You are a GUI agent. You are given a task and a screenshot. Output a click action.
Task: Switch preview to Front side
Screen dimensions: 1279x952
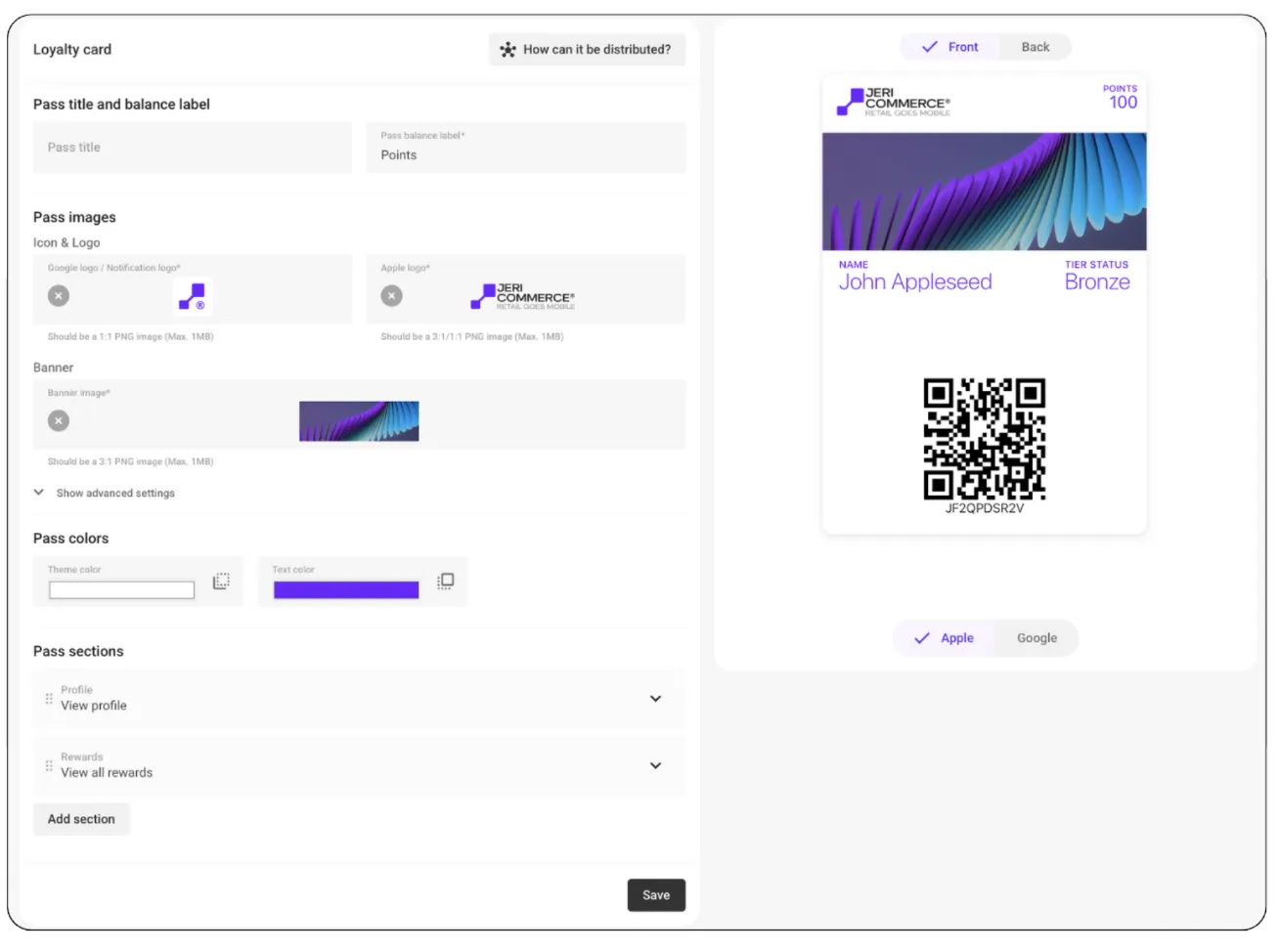pyautogui.click(x=950, y=47)
